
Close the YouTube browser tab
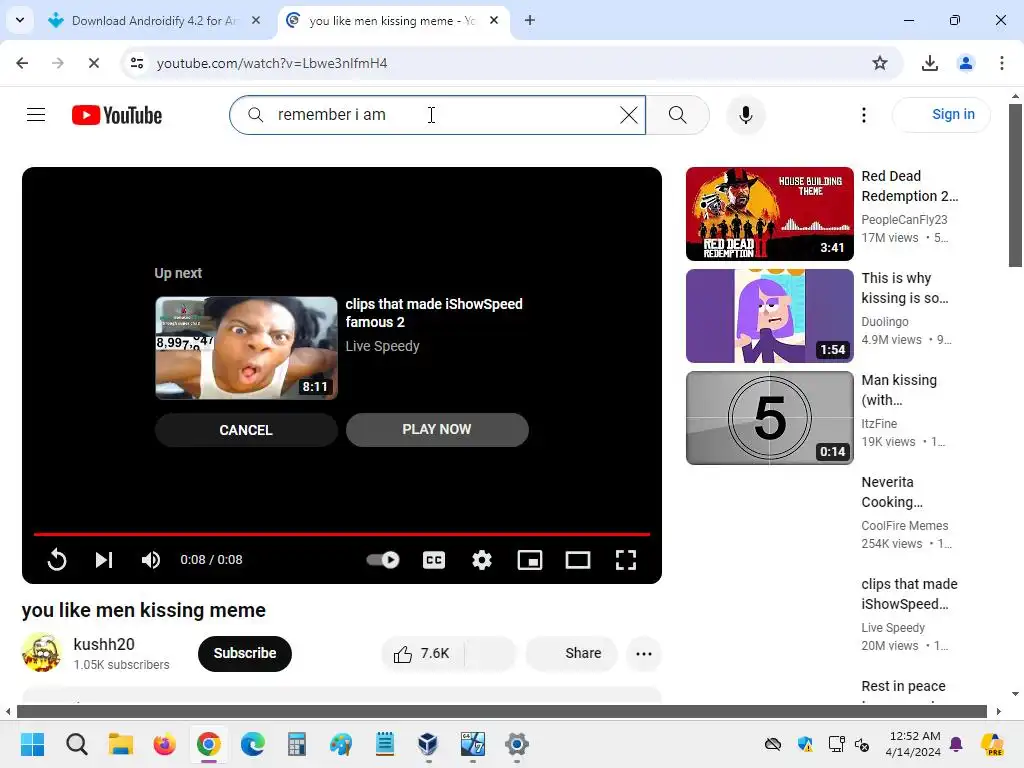click(x=494, y=20)
